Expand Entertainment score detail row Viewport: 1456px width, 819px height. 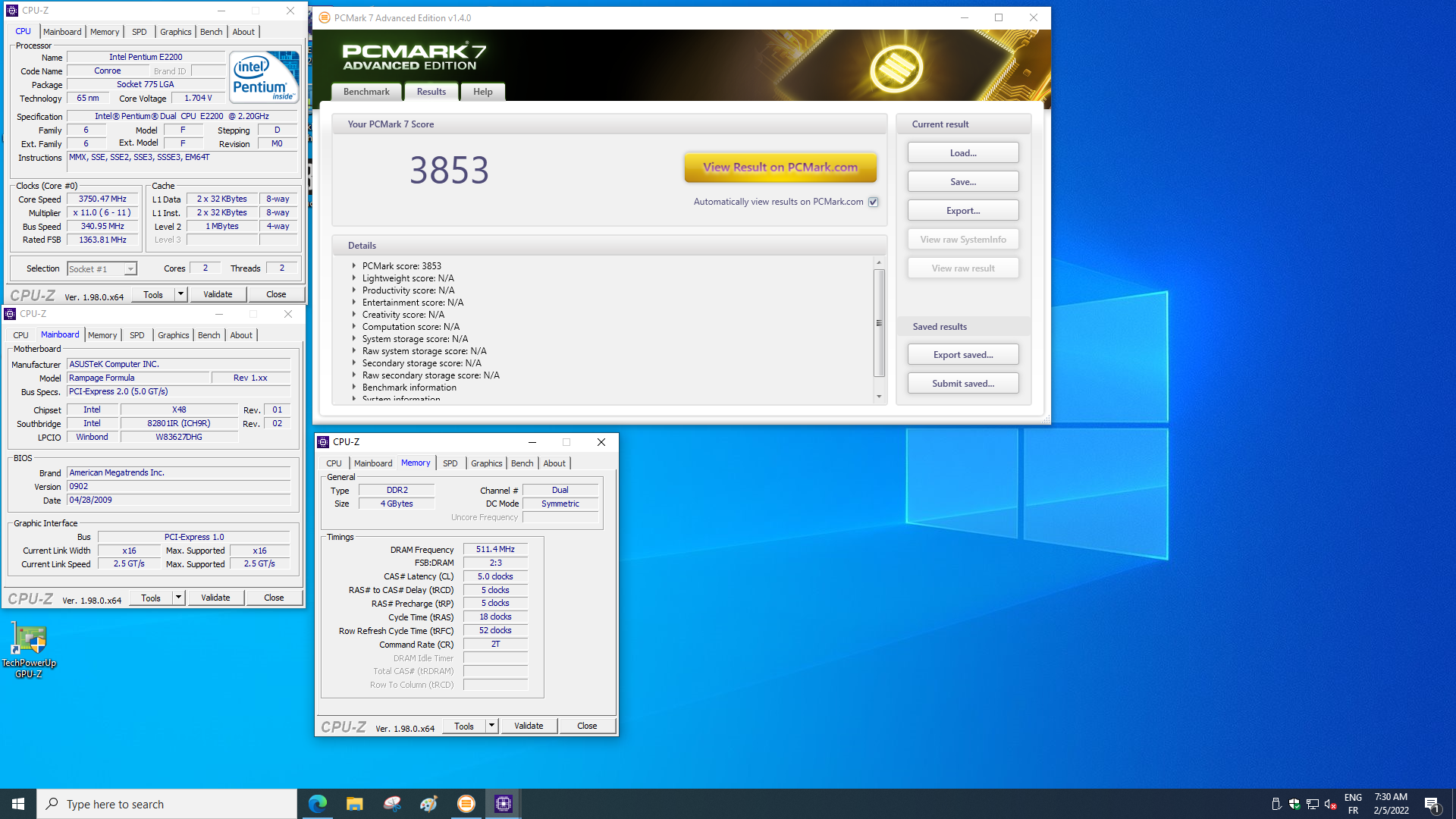click(353, 303)
